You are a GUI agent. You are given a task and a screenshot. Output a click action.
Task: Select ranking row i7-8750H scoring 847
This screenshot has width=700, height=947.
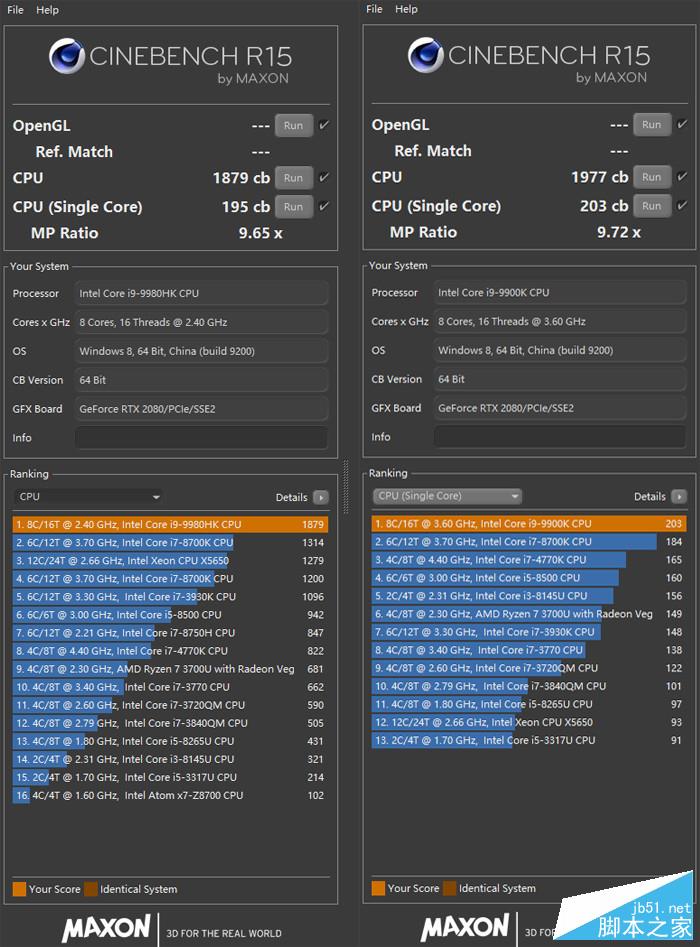coord(170,633)
